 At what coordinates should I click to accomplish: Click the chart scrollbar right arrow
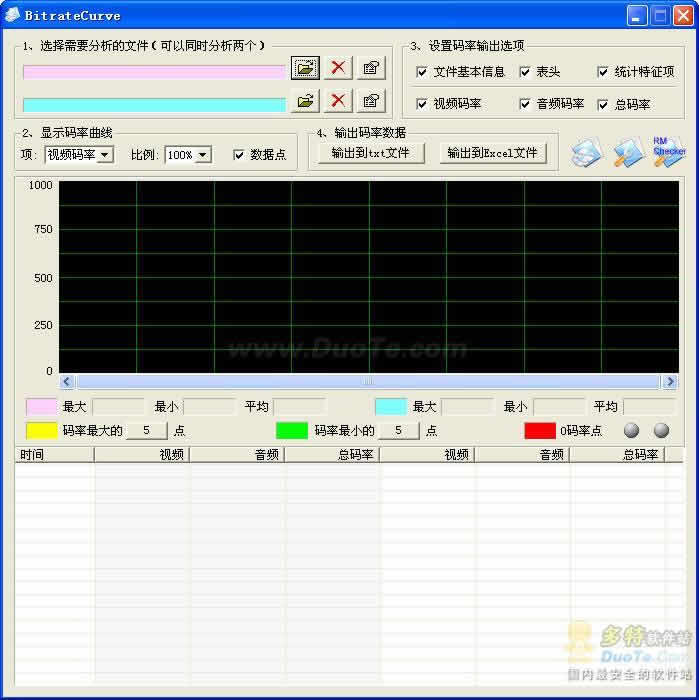(670, 382)
